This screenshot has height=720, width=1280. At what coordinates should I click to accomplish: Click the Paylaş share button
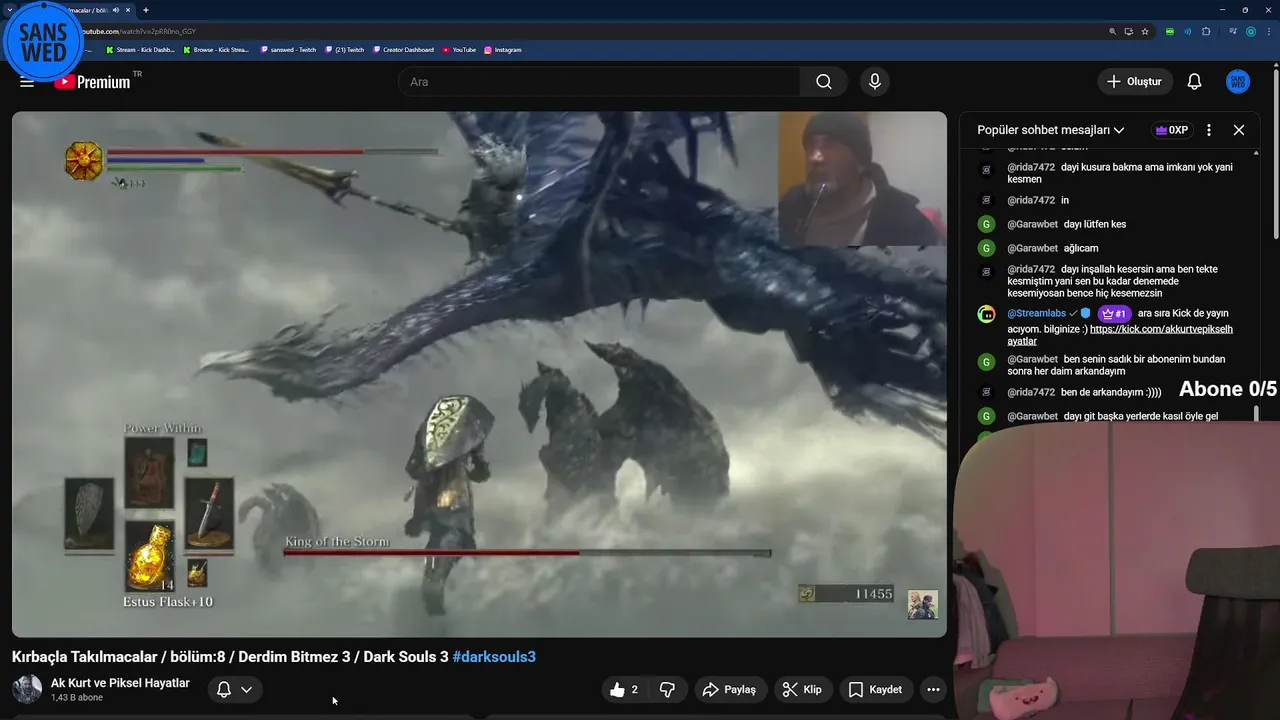(729, 690)
